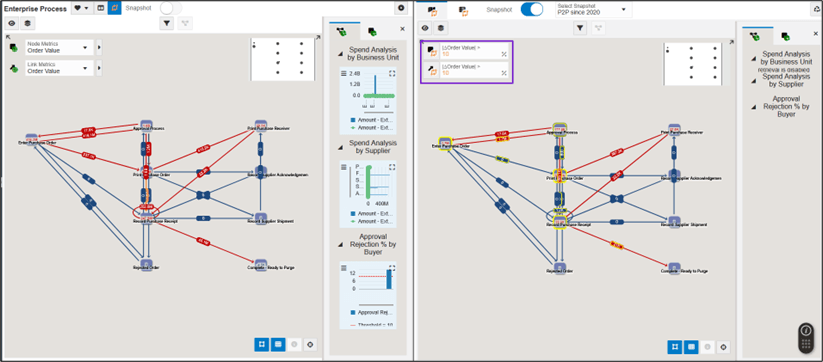Click the link metrics icon in left pane
This screenshot has height=362, width=823.
point(13,68)
